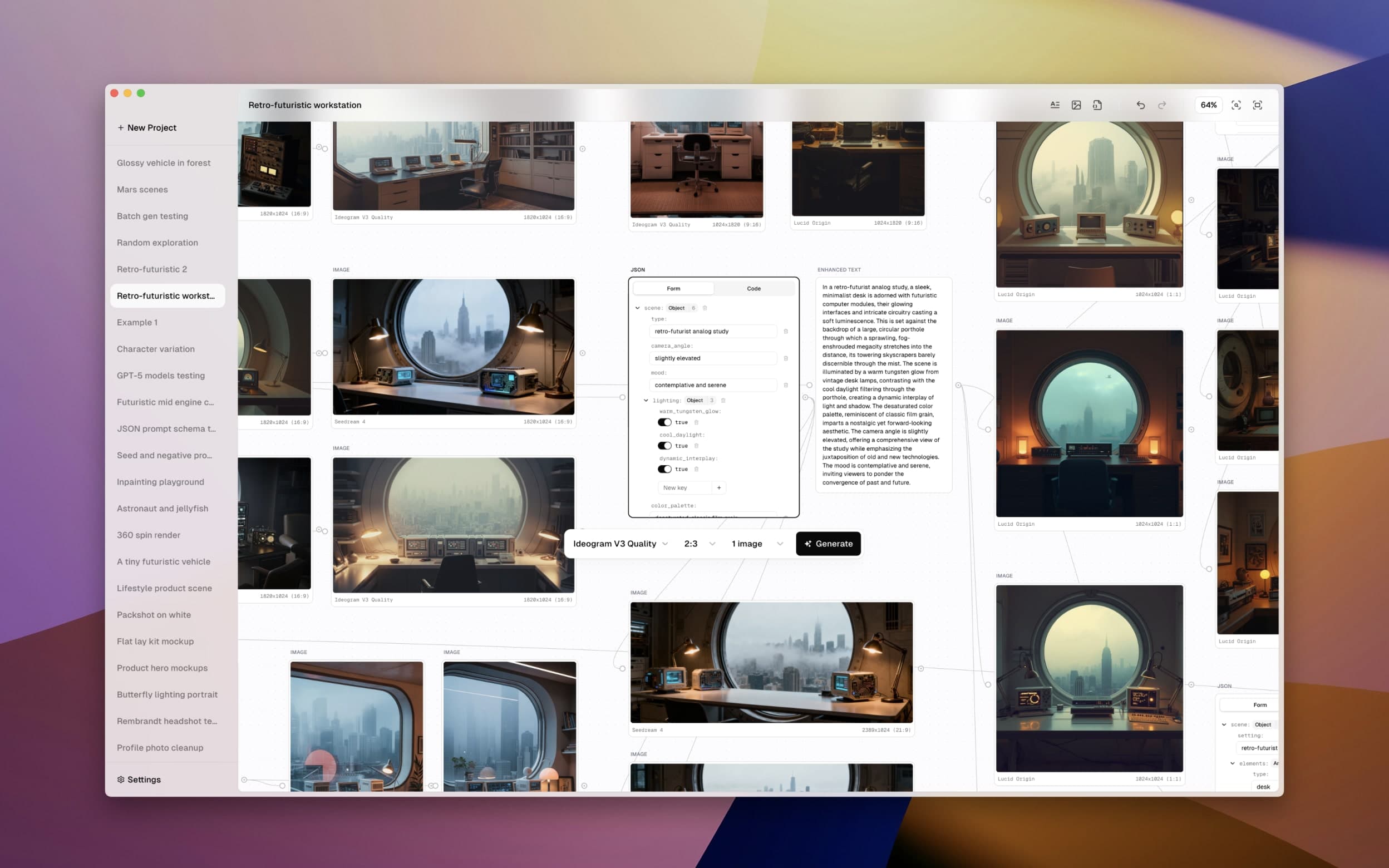Click the Generate button
The height and width of the screenshot is (868, 1389).
coord(828,544)
